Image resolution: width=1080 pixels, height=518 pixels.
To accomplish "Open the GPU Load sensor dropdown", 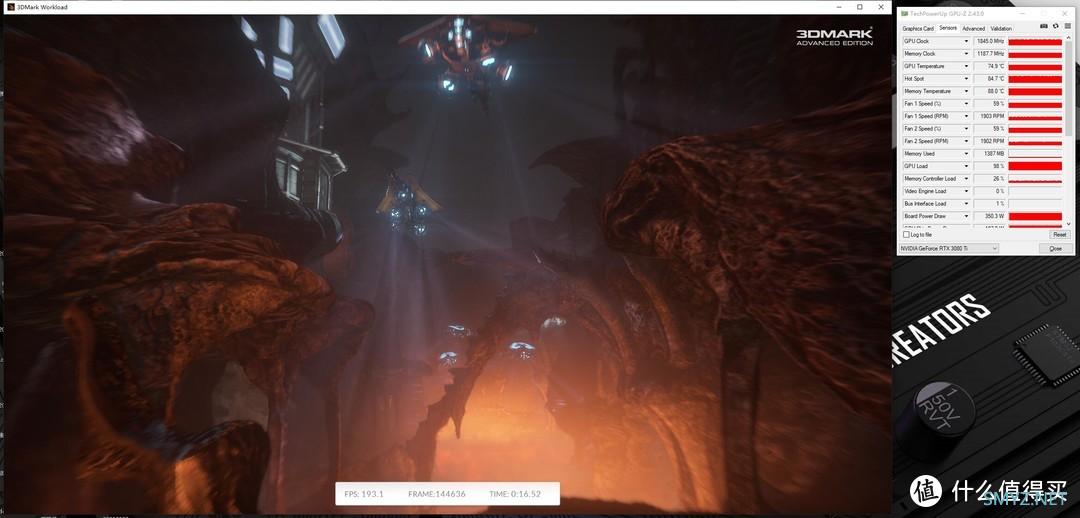I will (x=966, y=166).
